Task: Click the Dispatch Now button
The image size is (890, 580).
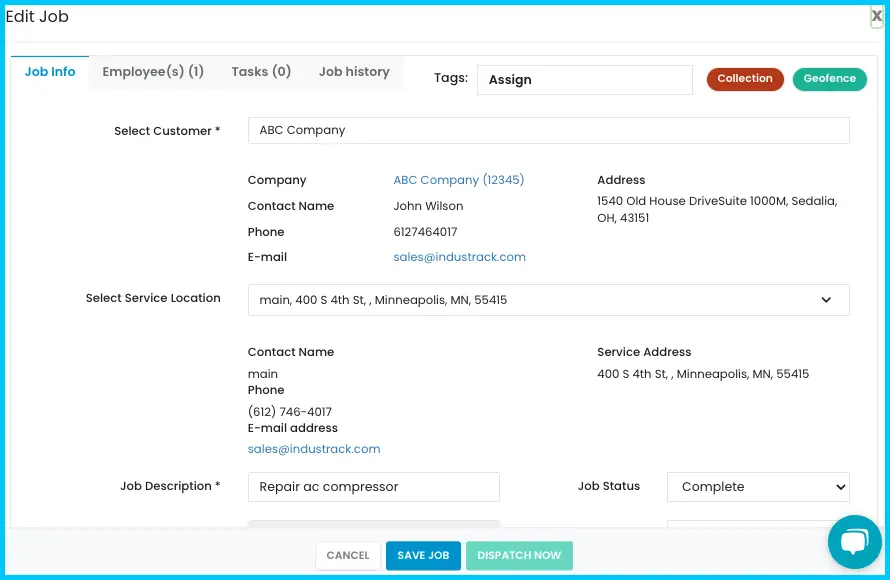Action: pyautogui.click(x=519, y=556)
